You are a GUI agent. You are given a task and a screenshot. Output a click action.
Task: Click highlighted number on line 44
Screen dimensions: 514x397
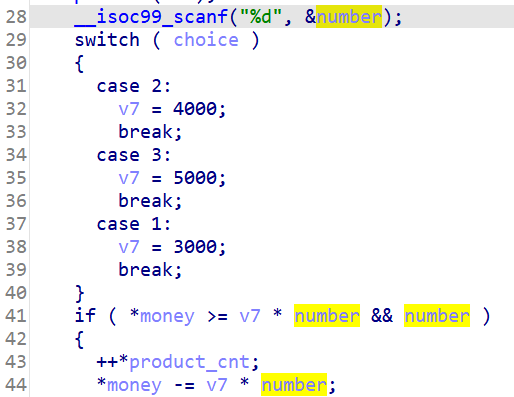coord(294,385)
